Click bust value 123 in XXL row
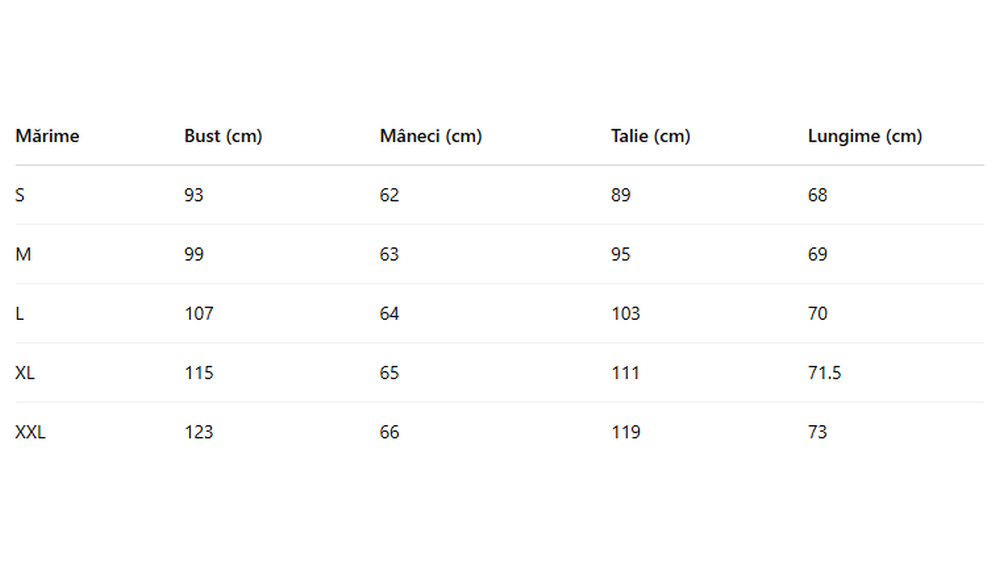The height and width of the screenshot is (587, 1000). pyautogui.click(x=199, y=433)
